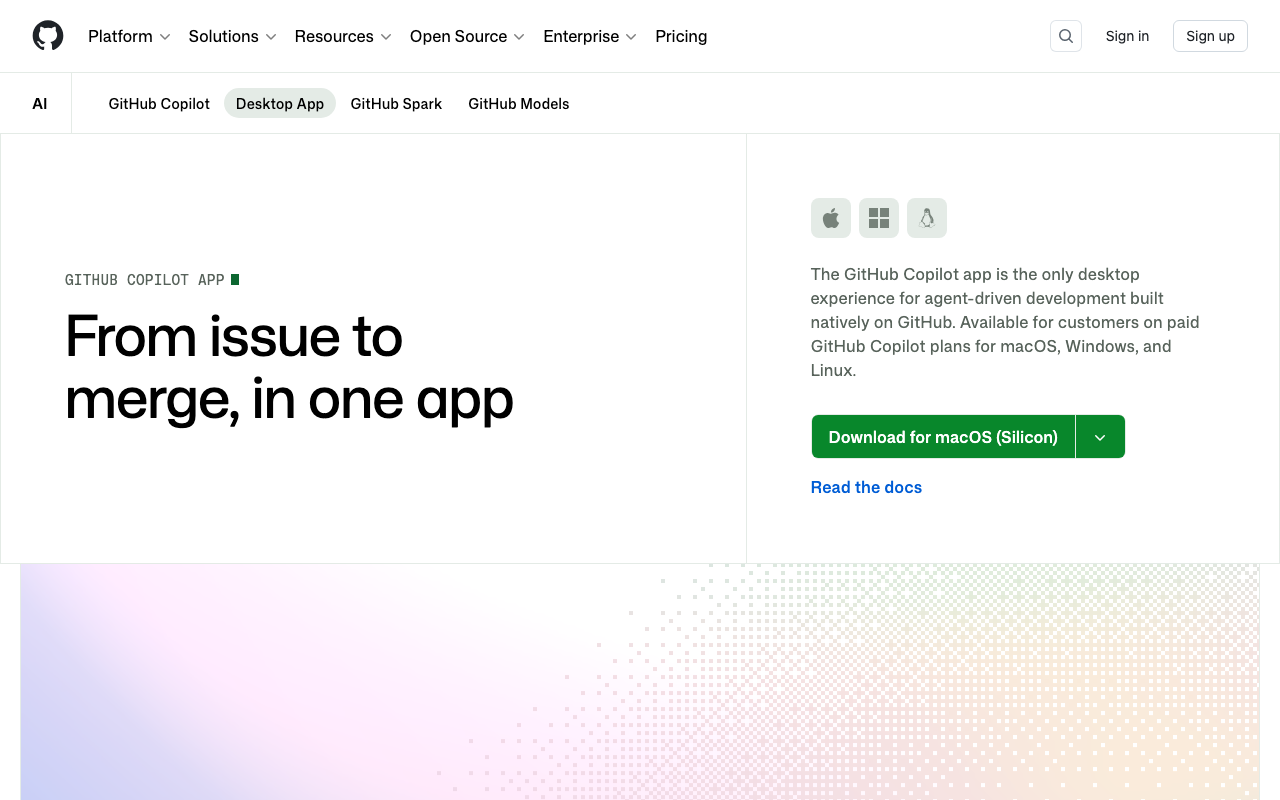Click the Sign up button
Screen dimensions: 1280x800
[x=1210, y=36]
